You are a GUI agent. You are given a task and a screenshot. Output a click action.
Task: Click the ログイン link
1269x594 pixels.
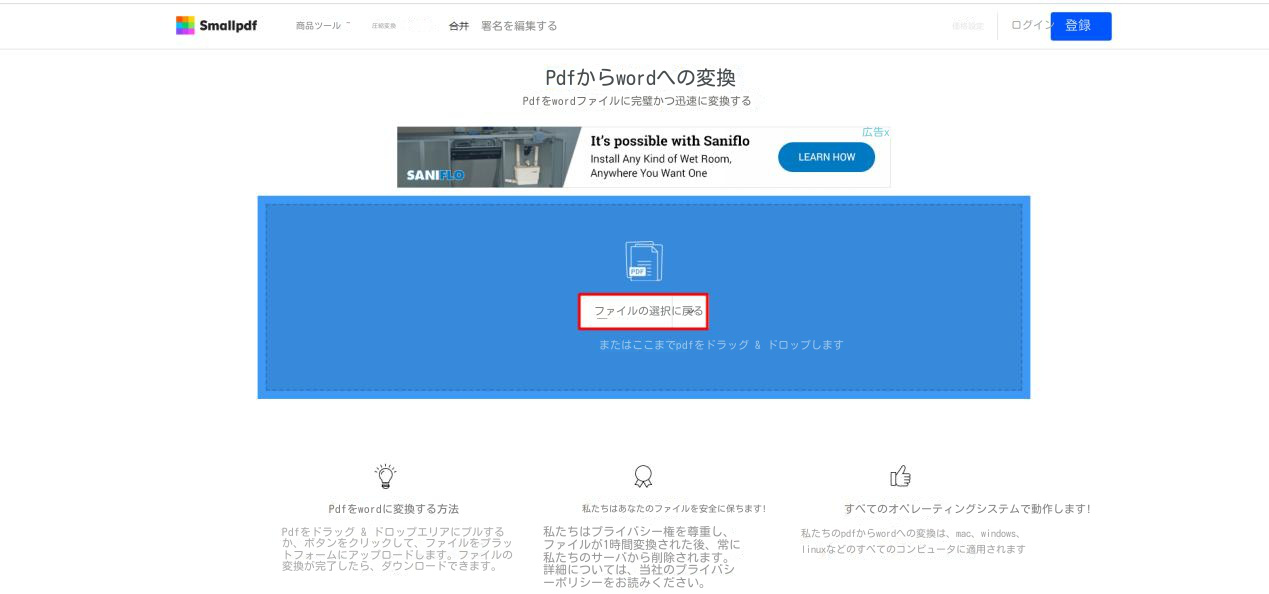1028,26
